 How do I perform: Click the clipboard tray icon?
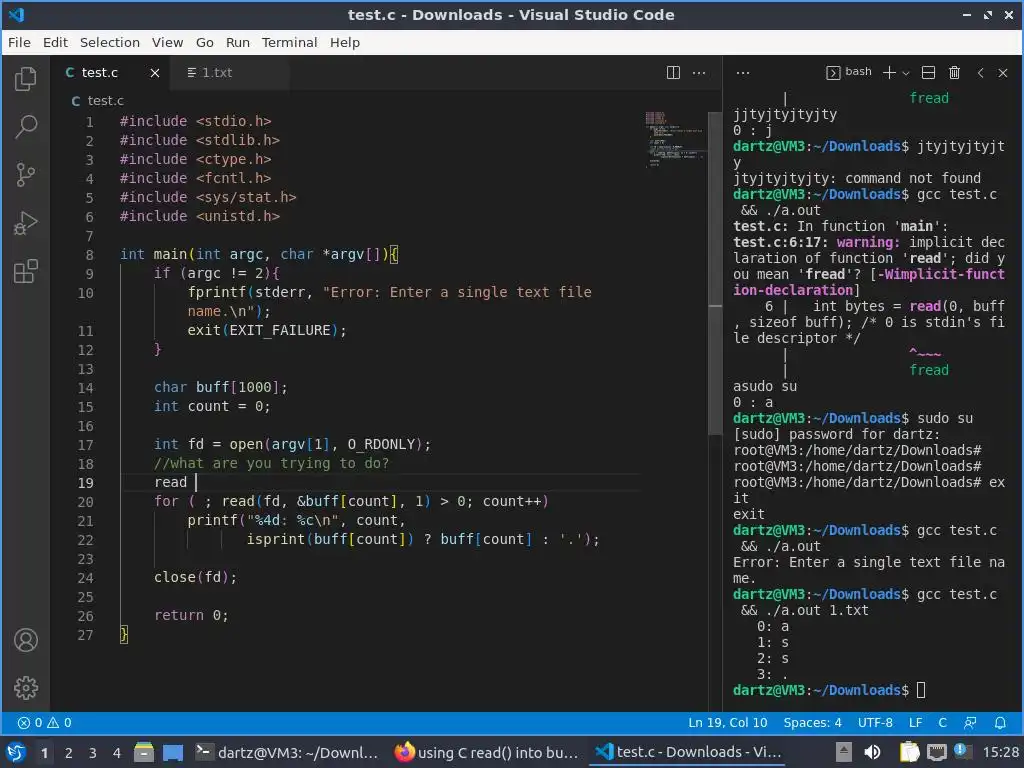coord(910,752)
